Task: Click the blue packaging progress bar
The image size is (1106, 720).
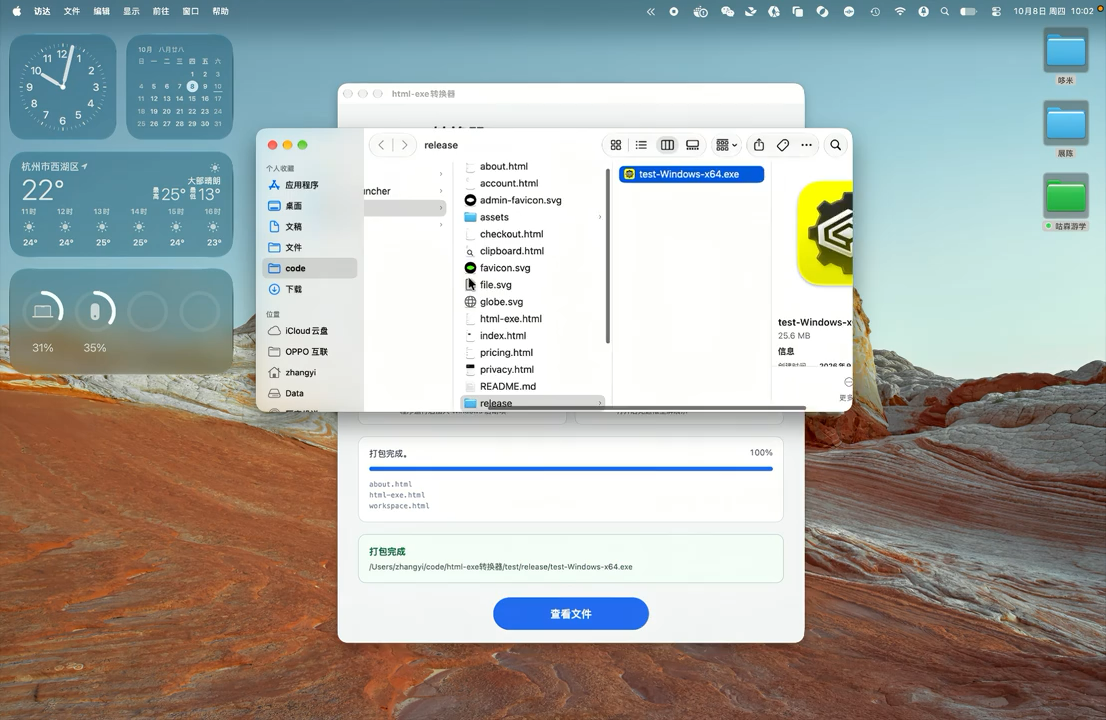Action: point(571,468)
